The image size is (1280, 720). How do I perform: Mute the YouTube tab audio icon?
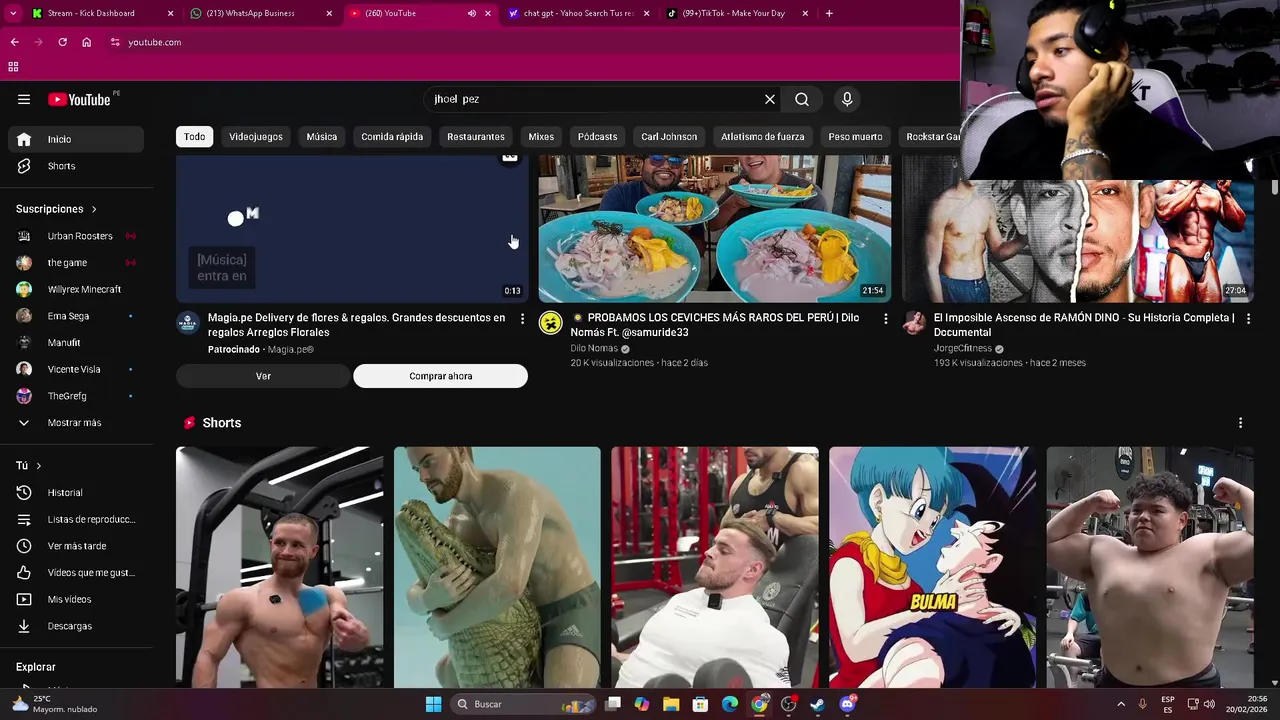point(471,13)
